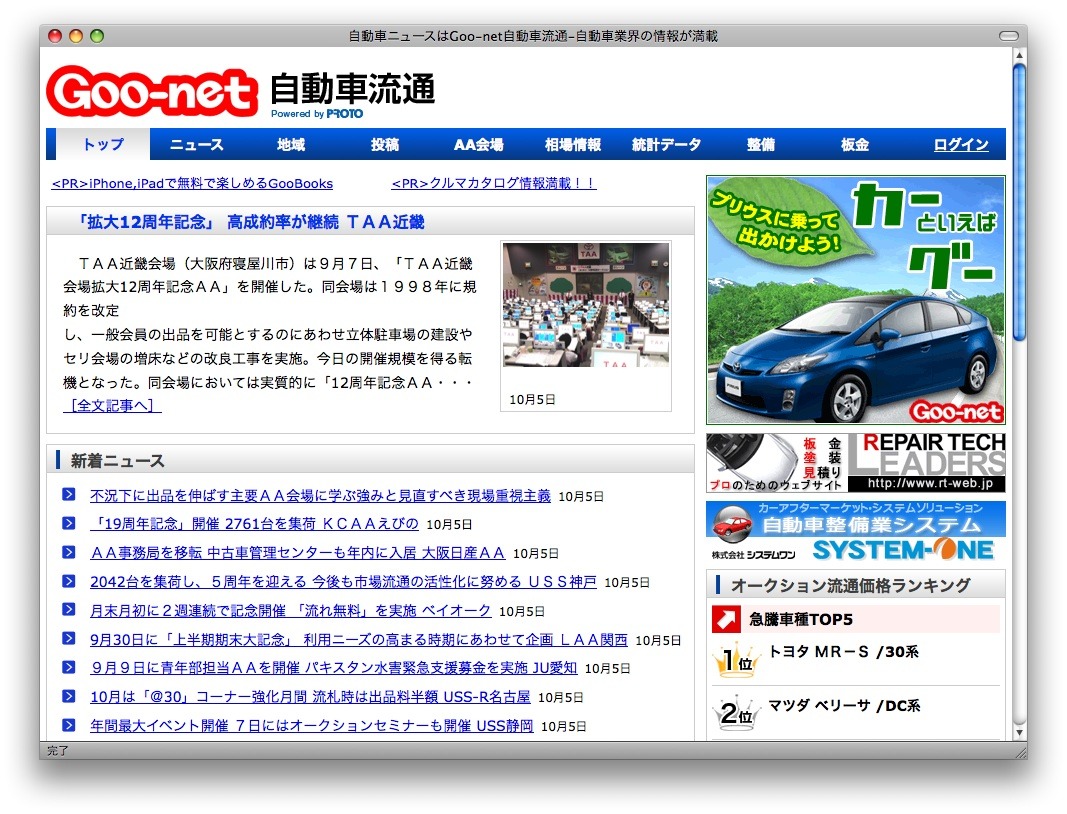Click arrow icon beside LAA関西 news
Viewport: 1067px width, 814px height.
[x=69, y=638]
